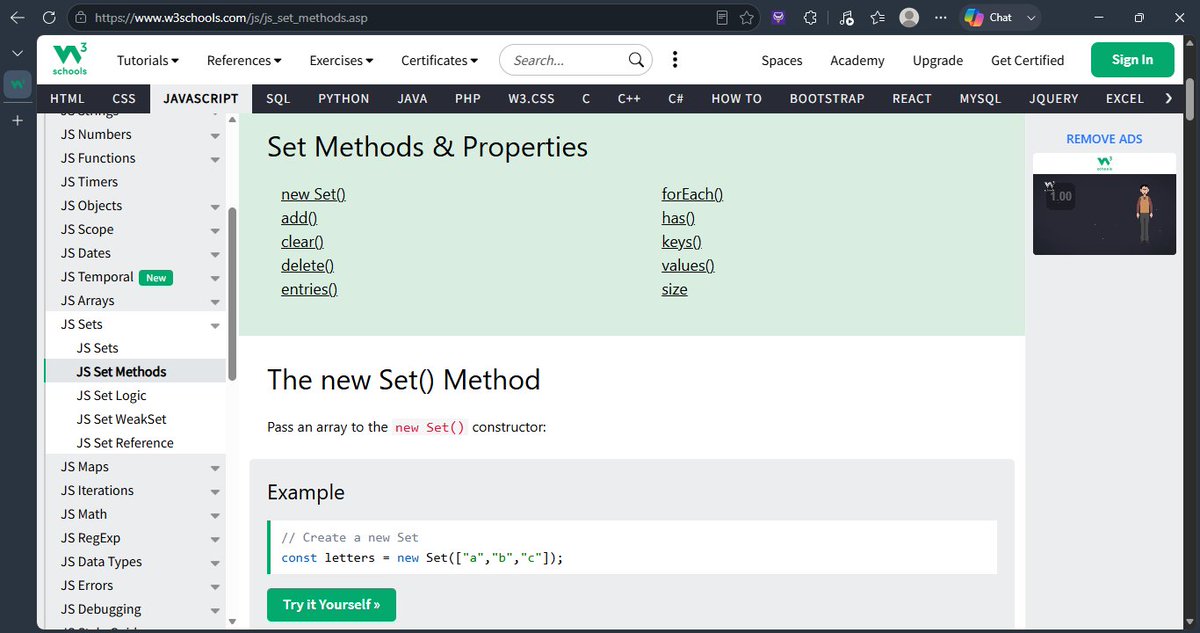Click the Try it Yourself button
Screen dimensions: 1200x633
tap(331, 605)
